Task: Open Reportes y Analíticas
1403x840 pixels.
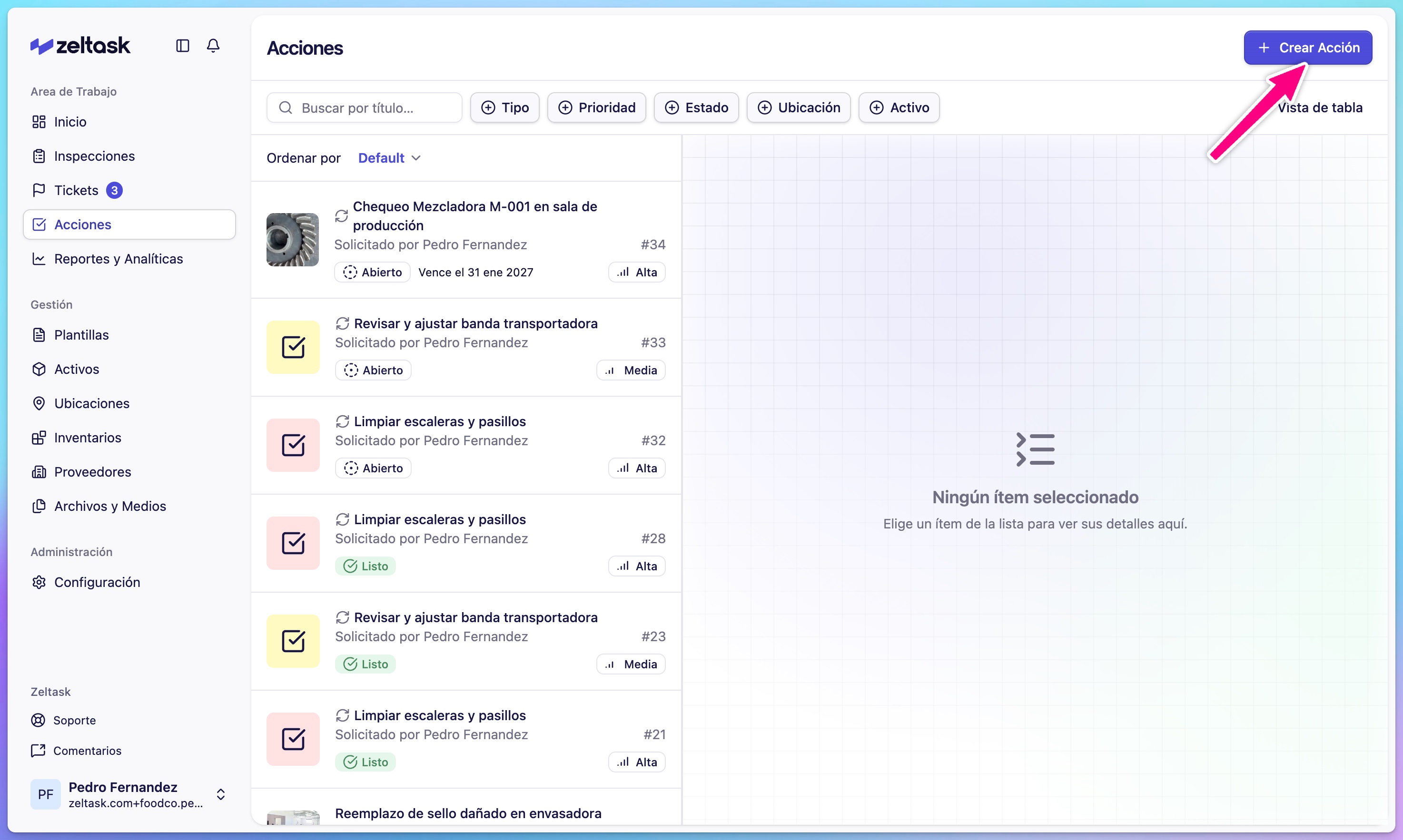Action: click(119, 259)
